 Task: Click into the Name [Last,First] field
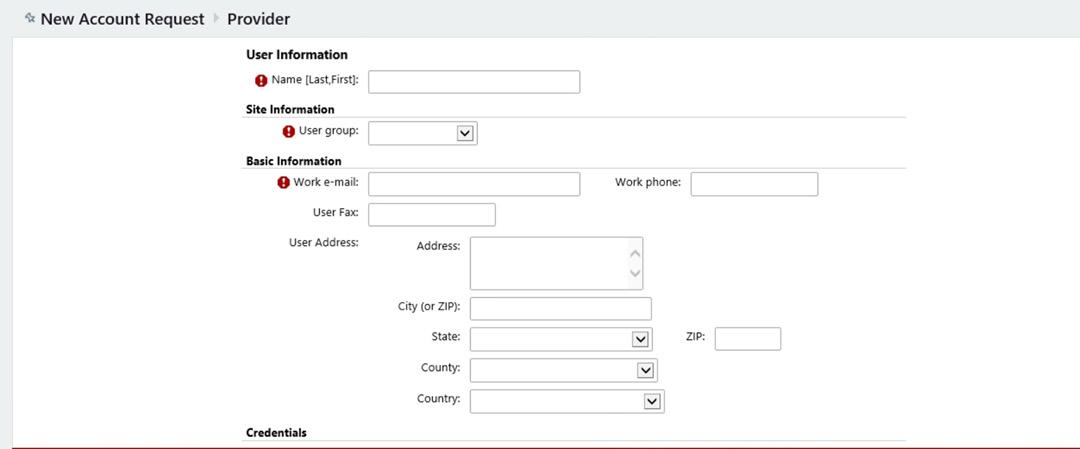click(x=474, y=81)
